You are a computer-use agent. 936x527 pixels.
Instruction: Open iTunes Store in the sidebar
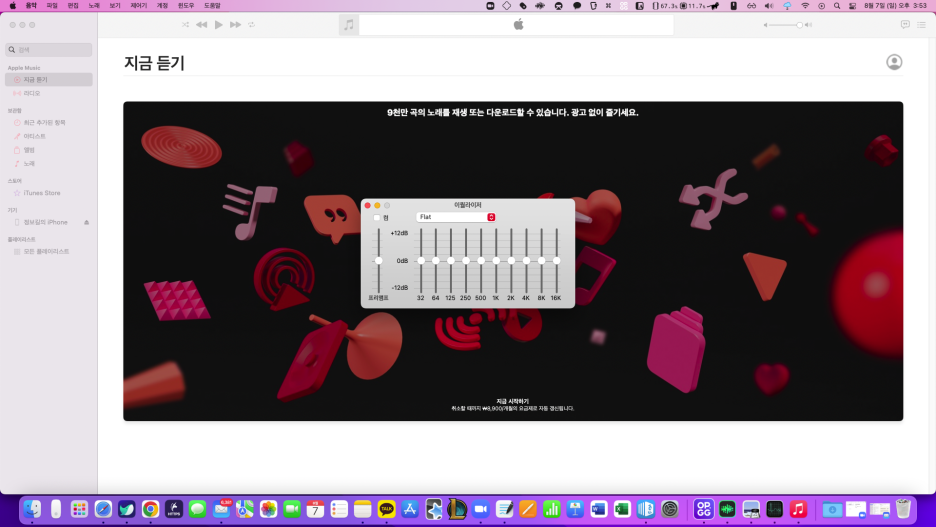(x=49, y=193)
